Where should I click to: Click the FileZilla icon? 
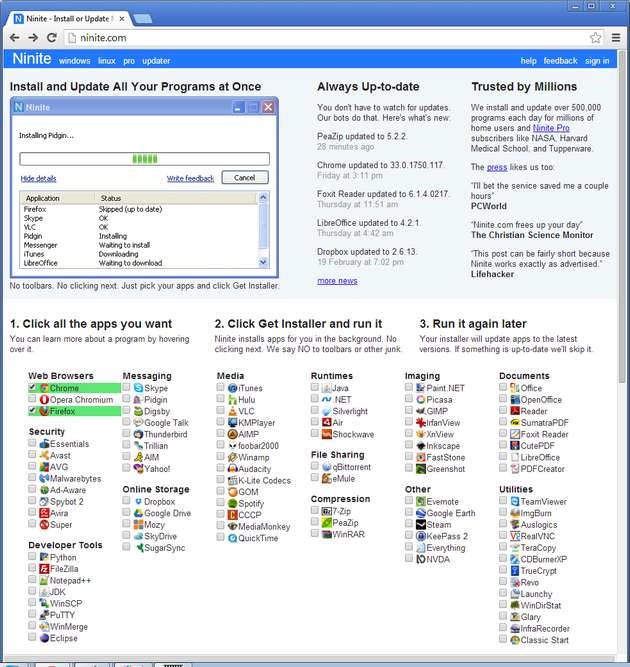click(x=44, y=569)
